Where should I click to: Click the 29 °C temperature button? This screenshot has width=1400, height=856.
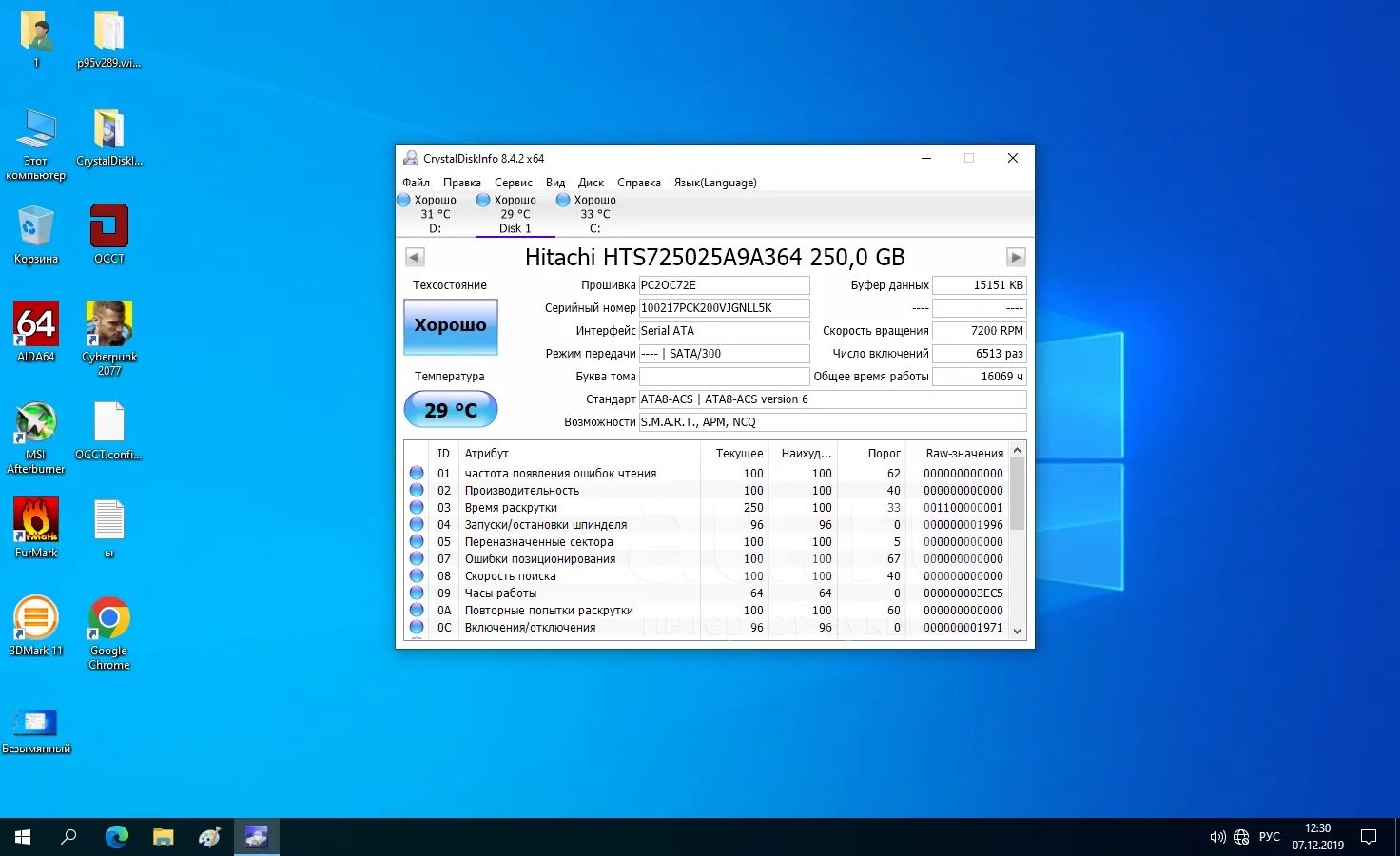[451, 410]
